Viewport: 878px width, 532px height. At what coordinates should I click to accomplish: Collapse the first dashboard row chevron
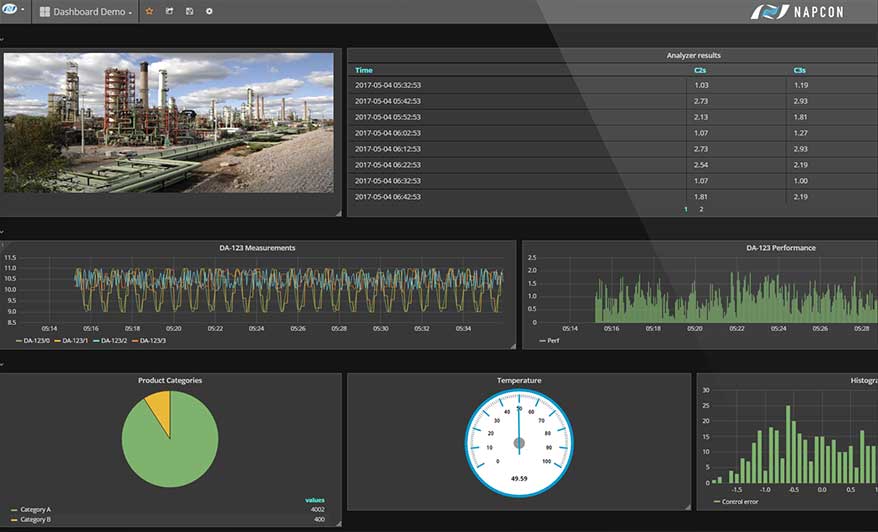coord(3,40)
